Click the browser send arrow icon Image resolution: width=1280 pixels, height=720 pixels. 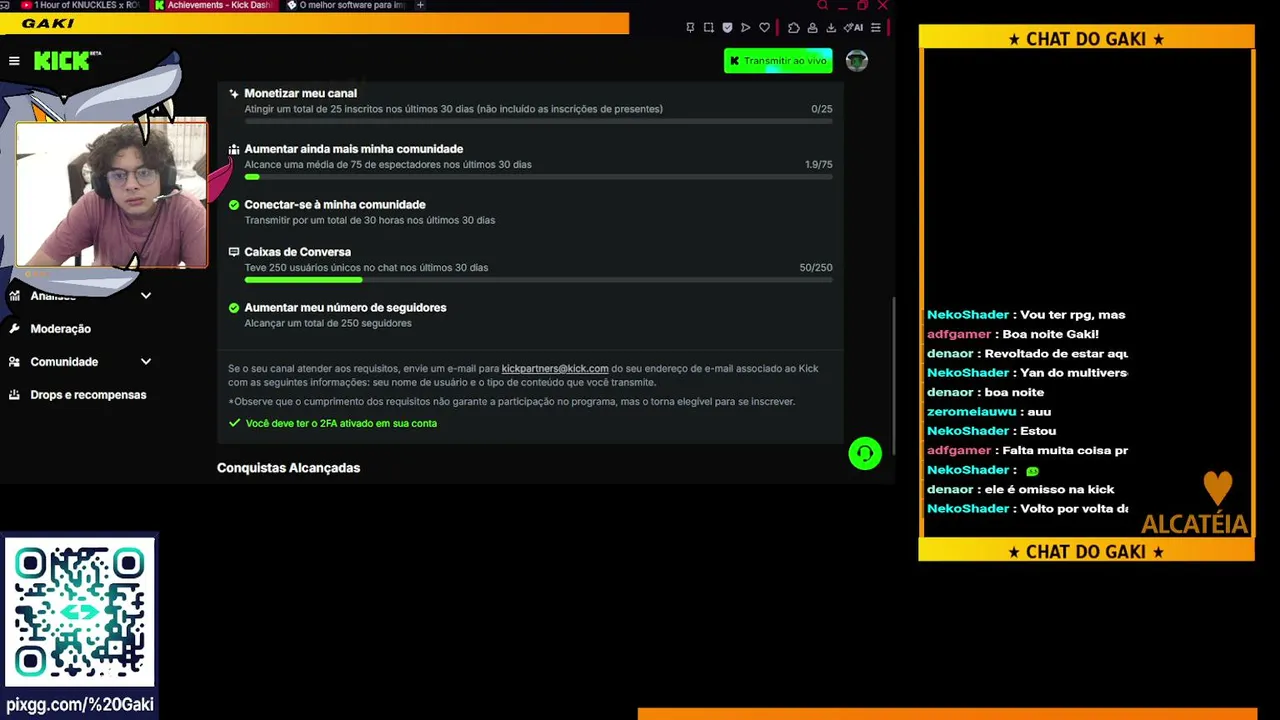click(x=746, y=28)
